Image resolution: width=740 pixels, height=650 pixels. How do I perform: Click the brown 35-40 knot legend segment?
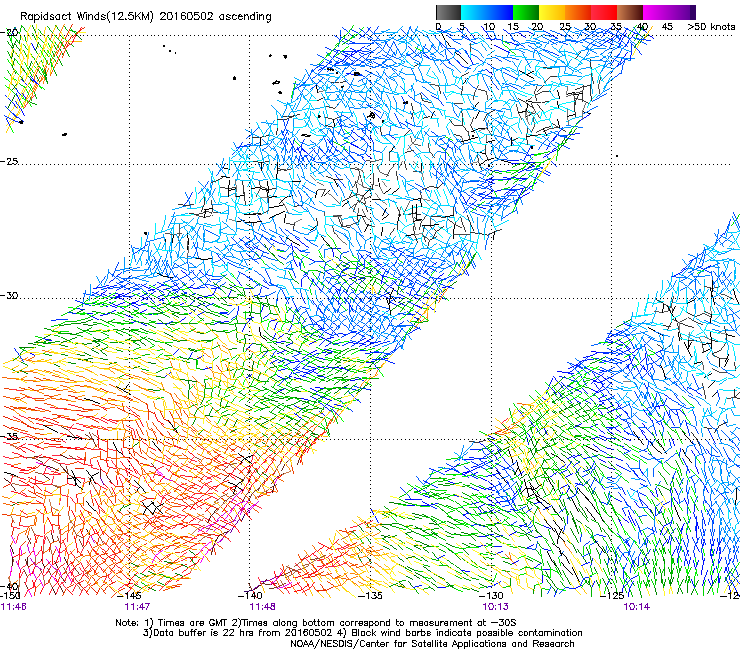click(630, 12)
